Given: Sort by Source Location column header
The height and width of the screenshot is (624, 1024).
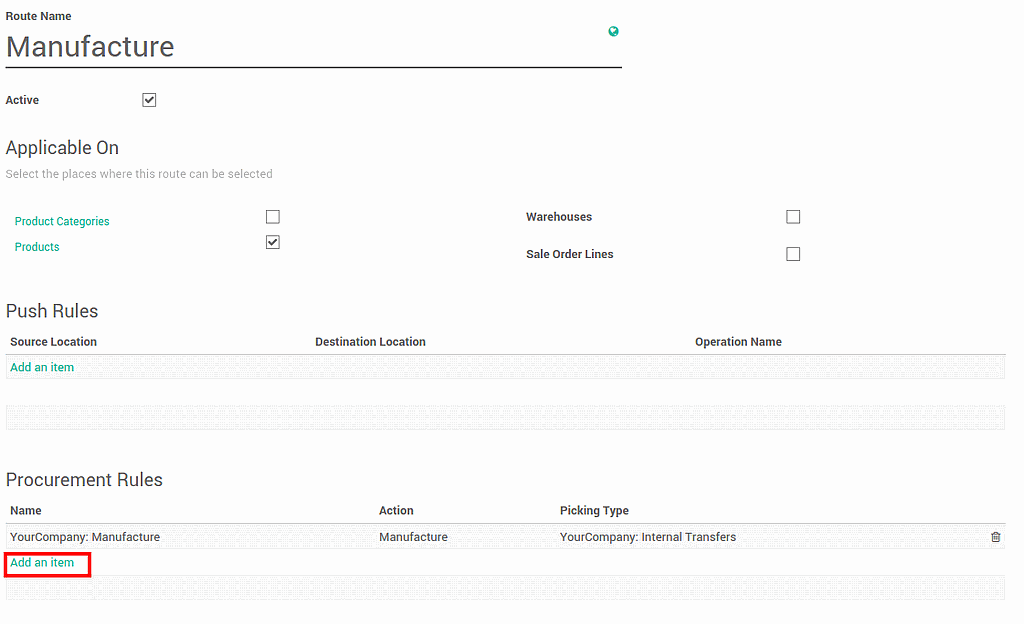Looking at the screenshot, I should [53, 342].
